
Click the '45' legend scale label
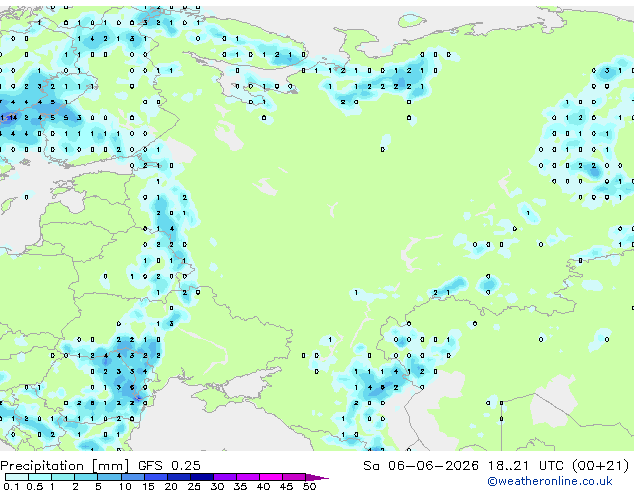click(x=286, y=486)
